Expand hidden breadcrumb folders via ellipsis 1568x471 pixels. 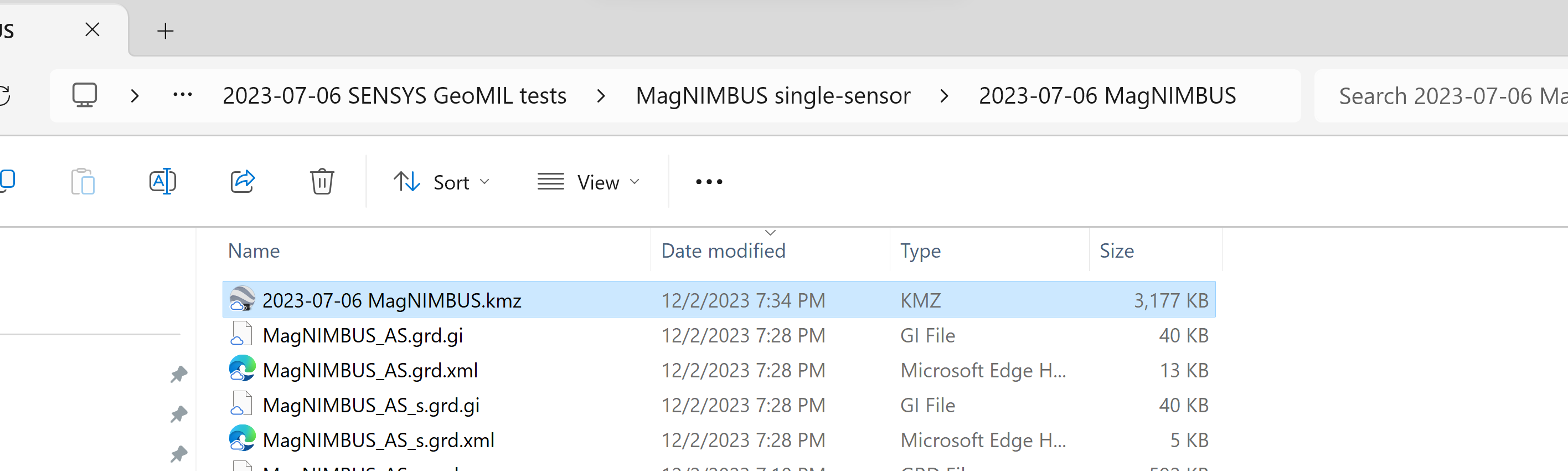(183, 95)
